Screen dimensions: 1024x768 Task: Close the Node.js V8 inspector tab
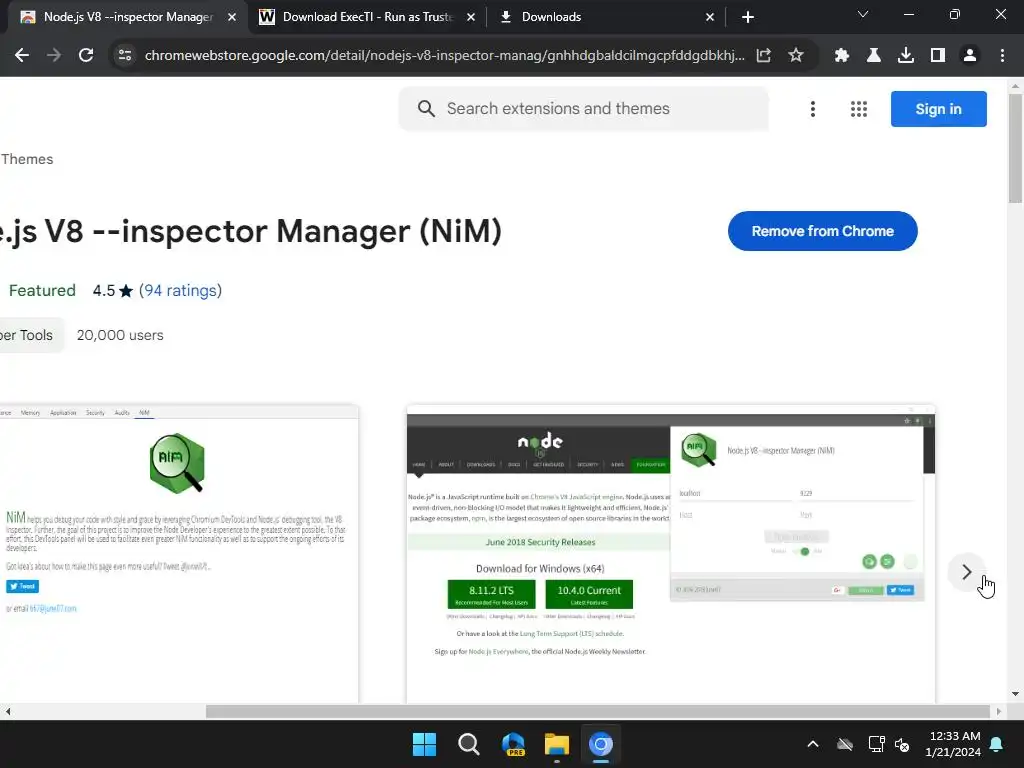[232, 17]
